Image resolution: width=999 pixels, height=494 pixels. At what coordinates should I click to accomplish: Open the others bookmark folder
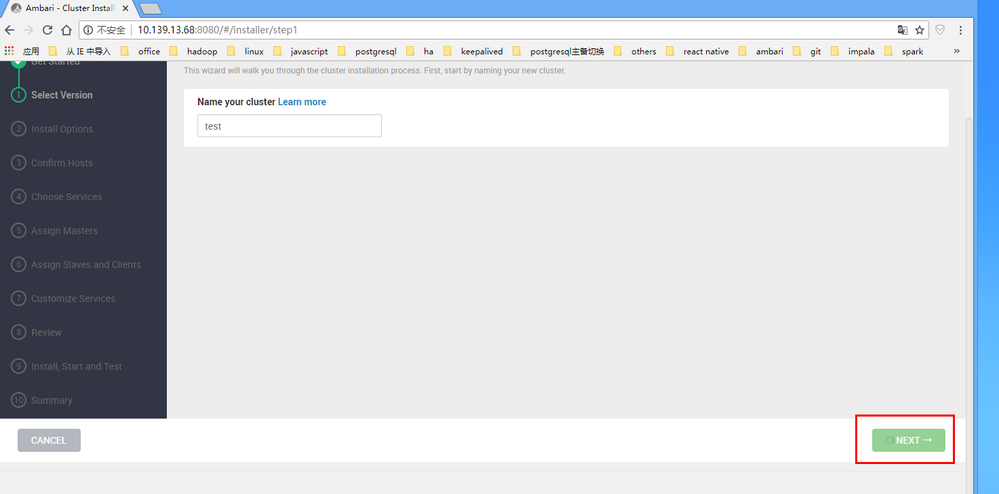pos(635,52)
